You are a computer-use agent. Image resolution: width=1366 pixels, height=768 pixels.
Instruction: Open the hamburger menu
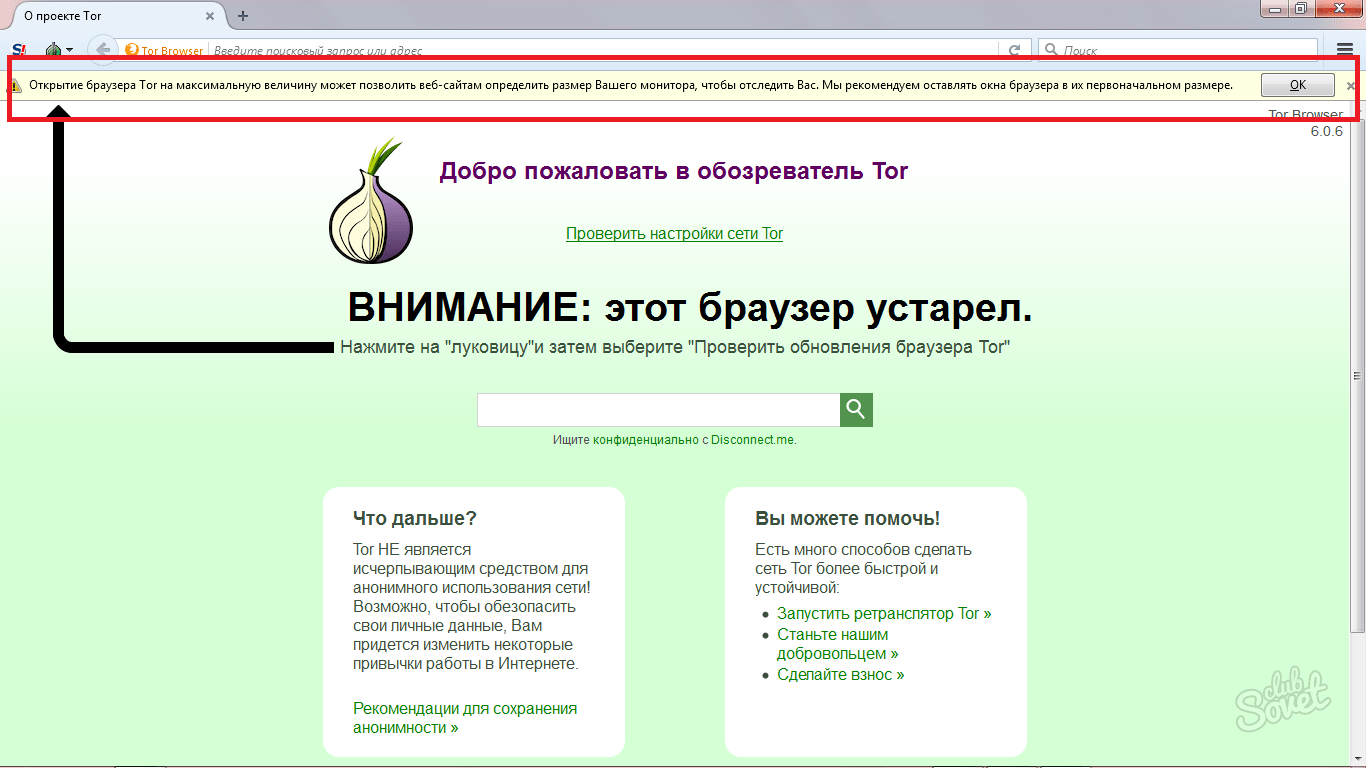coord(1345,49)
